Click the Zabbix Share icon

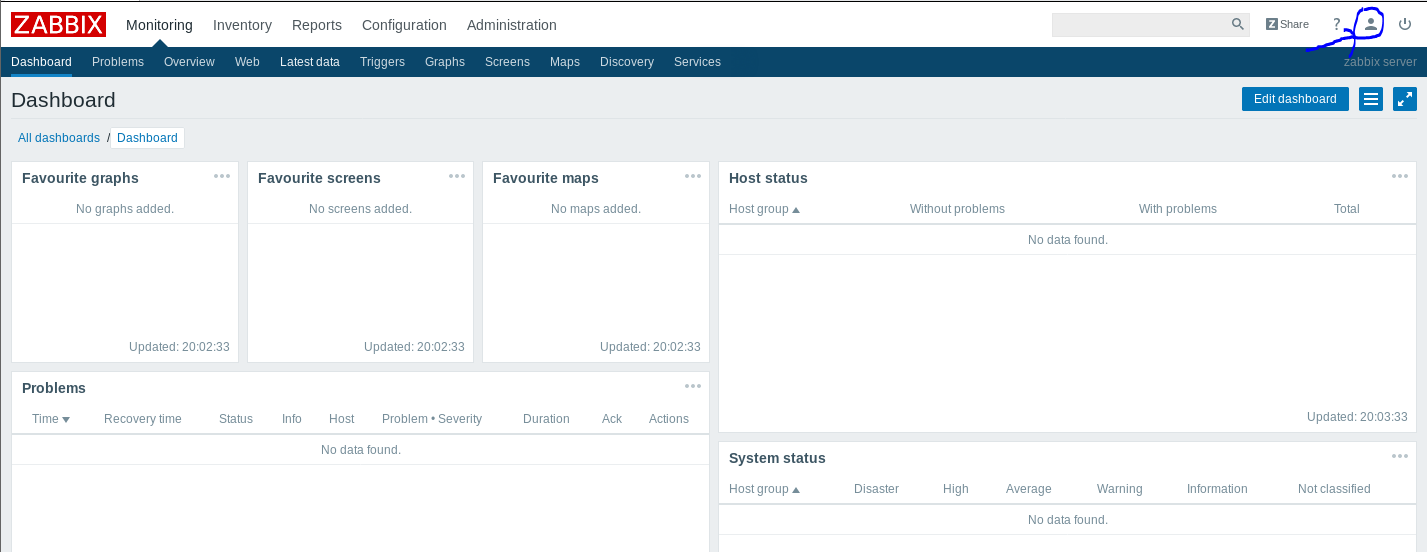pyautogui.click(x=1287, y=24)
